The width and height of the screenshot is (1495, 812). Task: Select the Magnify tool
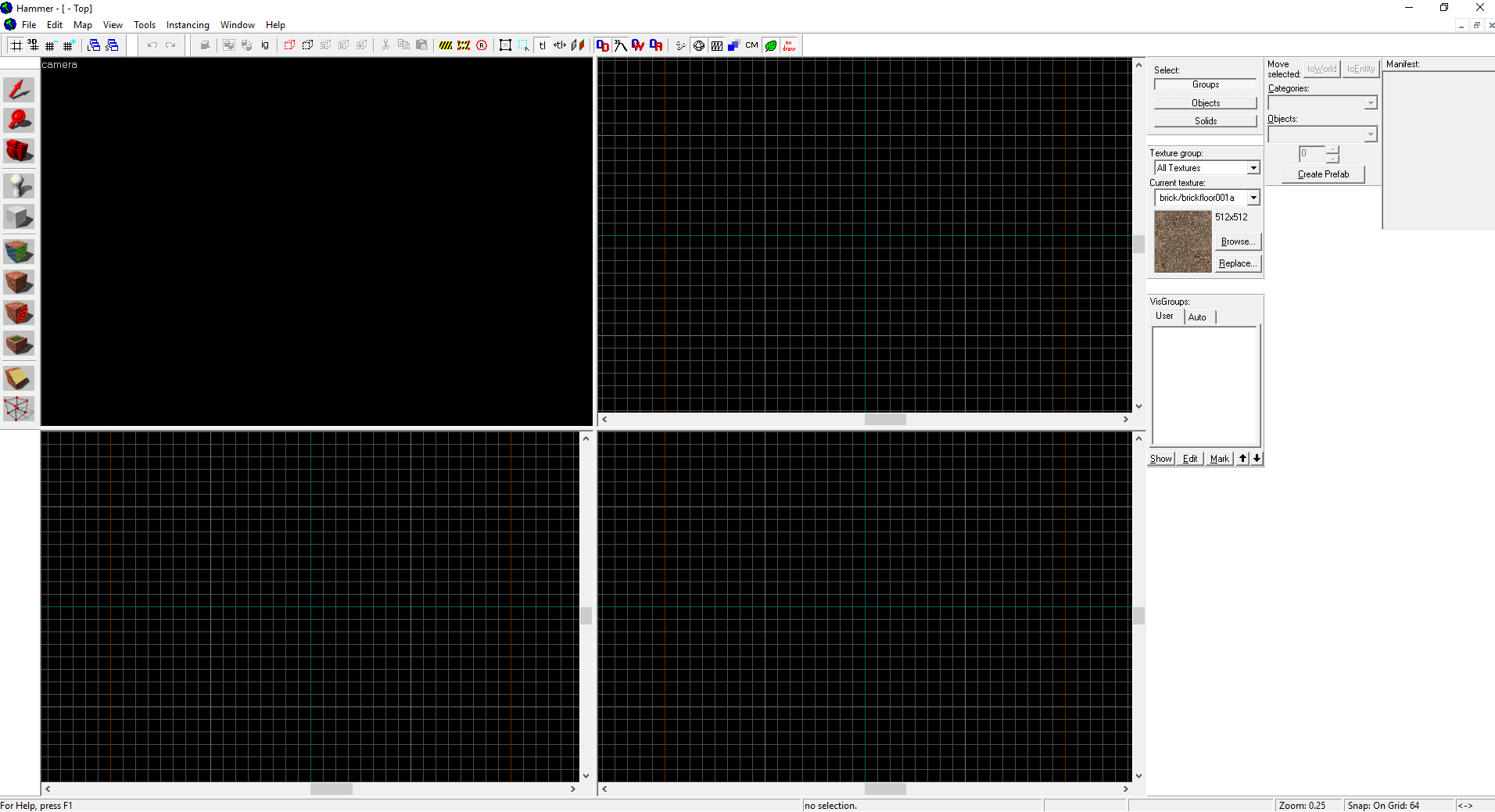pyautogui.click(x=19, y=120)
